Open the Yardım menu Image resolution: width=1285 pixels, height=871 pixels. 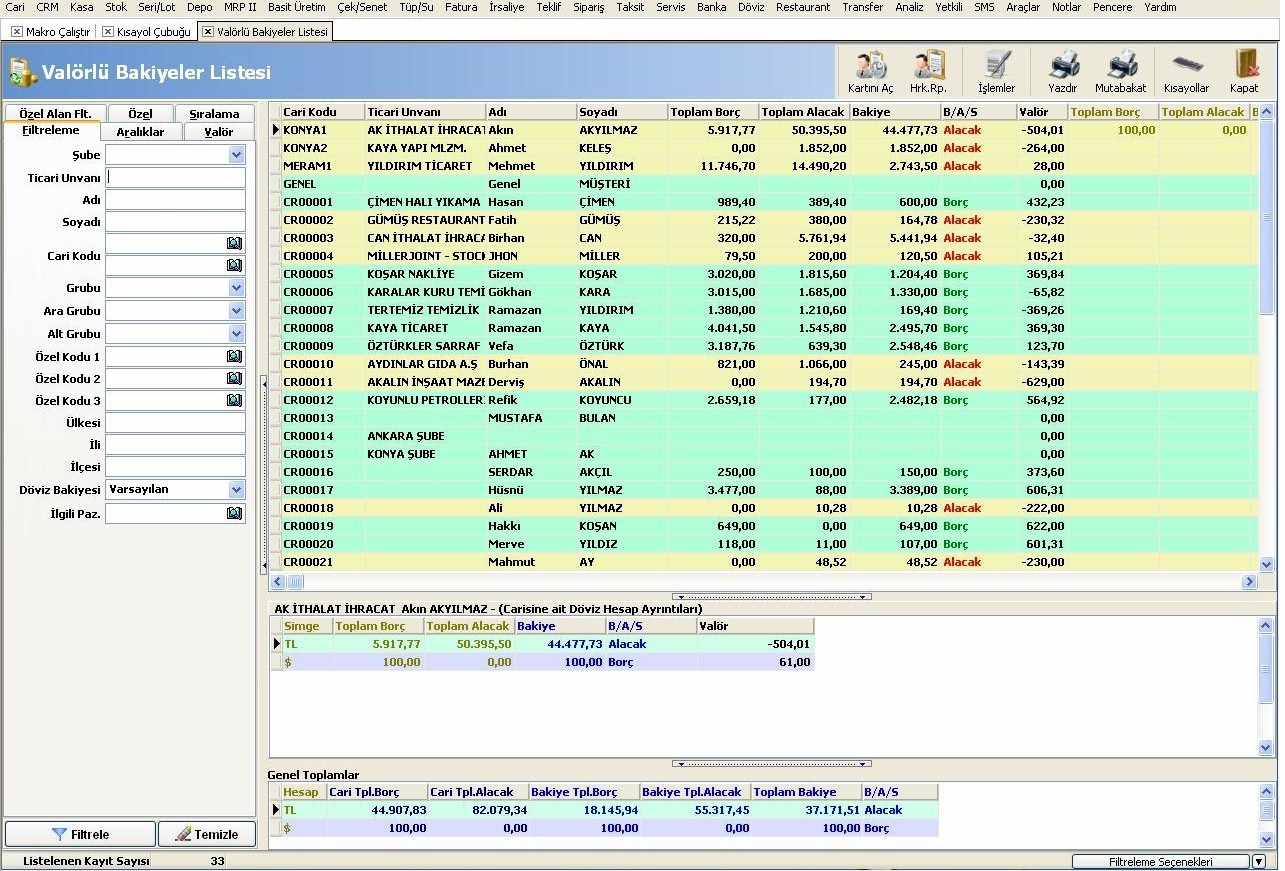click(1160, 7)
